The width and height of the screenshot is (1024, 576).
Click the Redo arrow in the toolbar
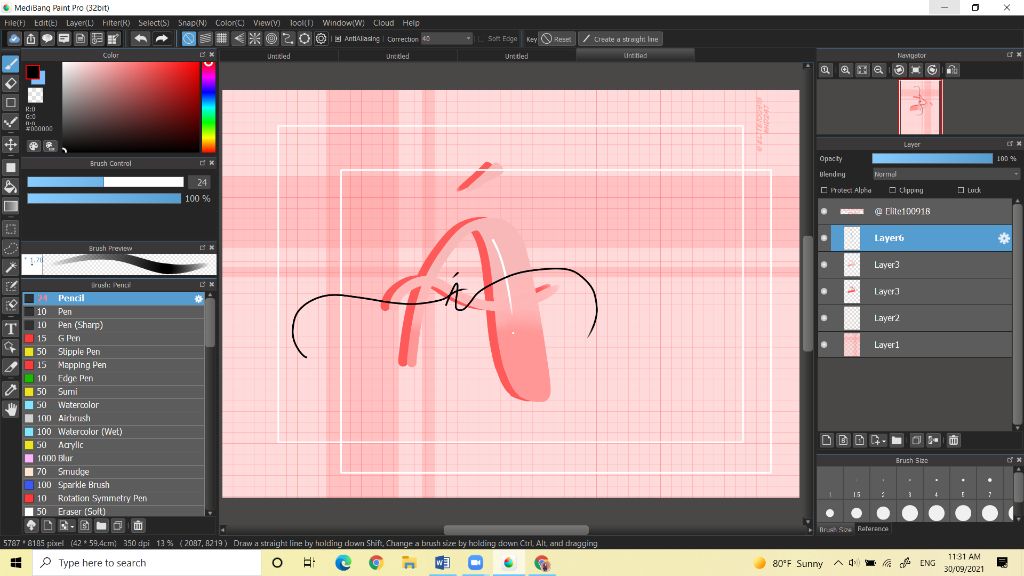tap(161, 39)
